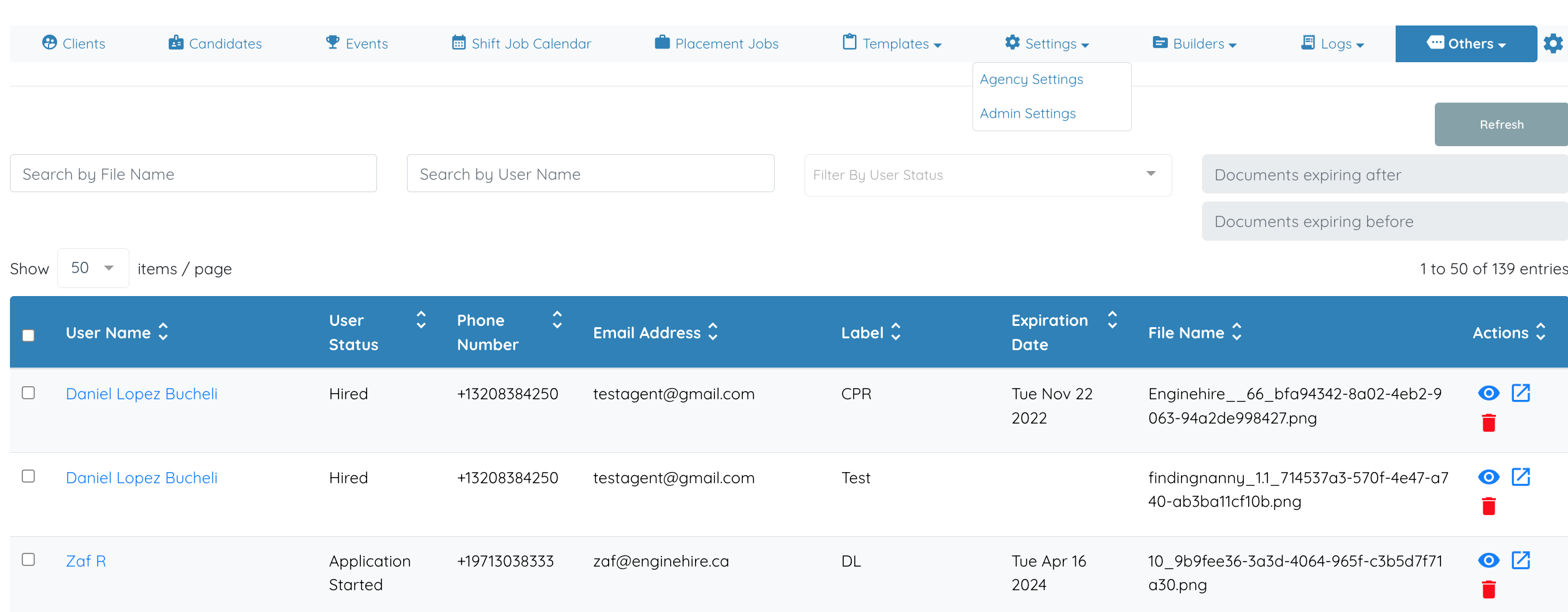
Task: Select Agency Settings from the dropdown
Action: (1031, 79)
